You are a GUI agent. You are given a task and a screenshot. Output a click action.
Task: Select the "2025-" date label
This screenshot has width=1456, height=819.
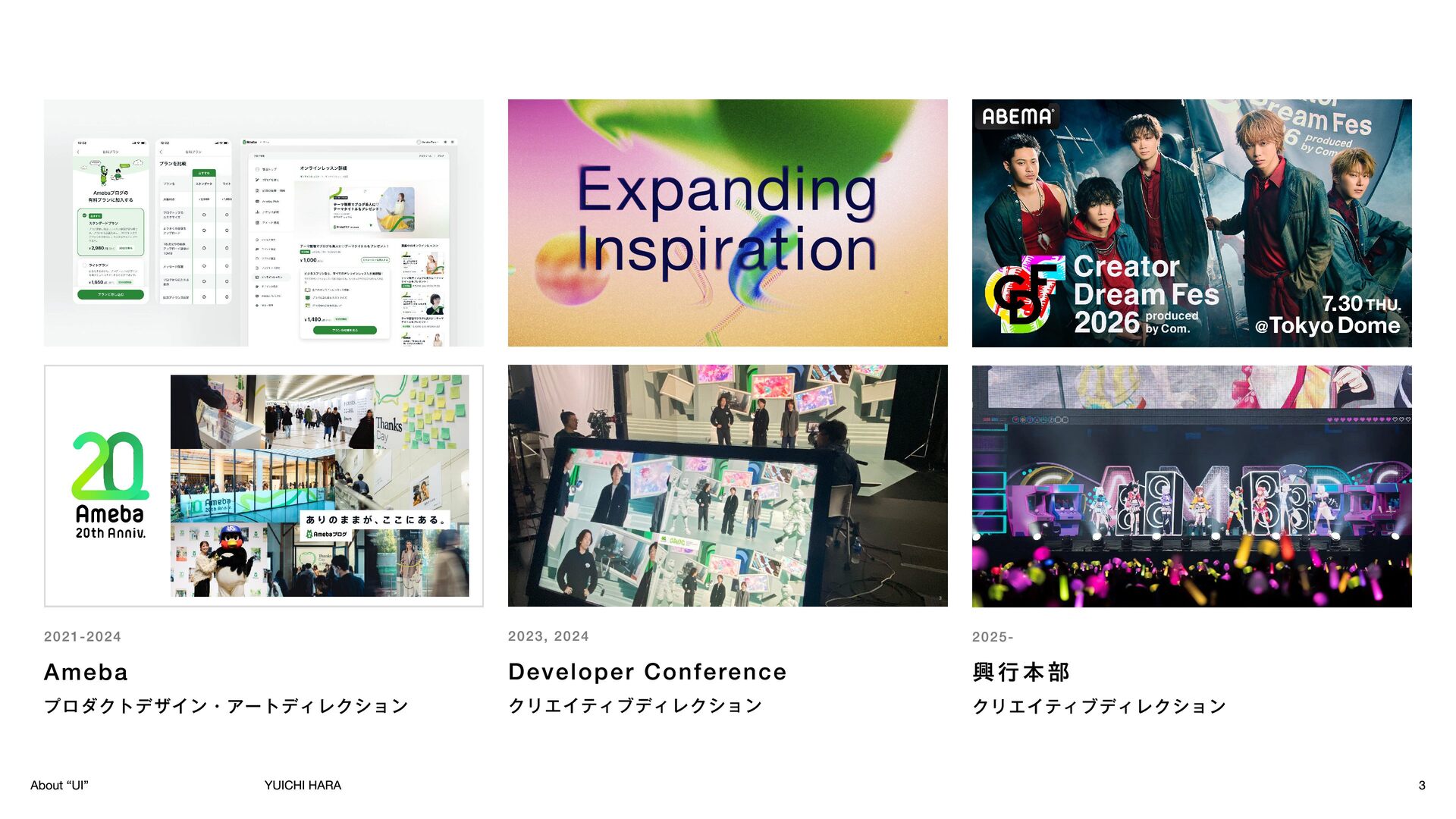[993, 637]
